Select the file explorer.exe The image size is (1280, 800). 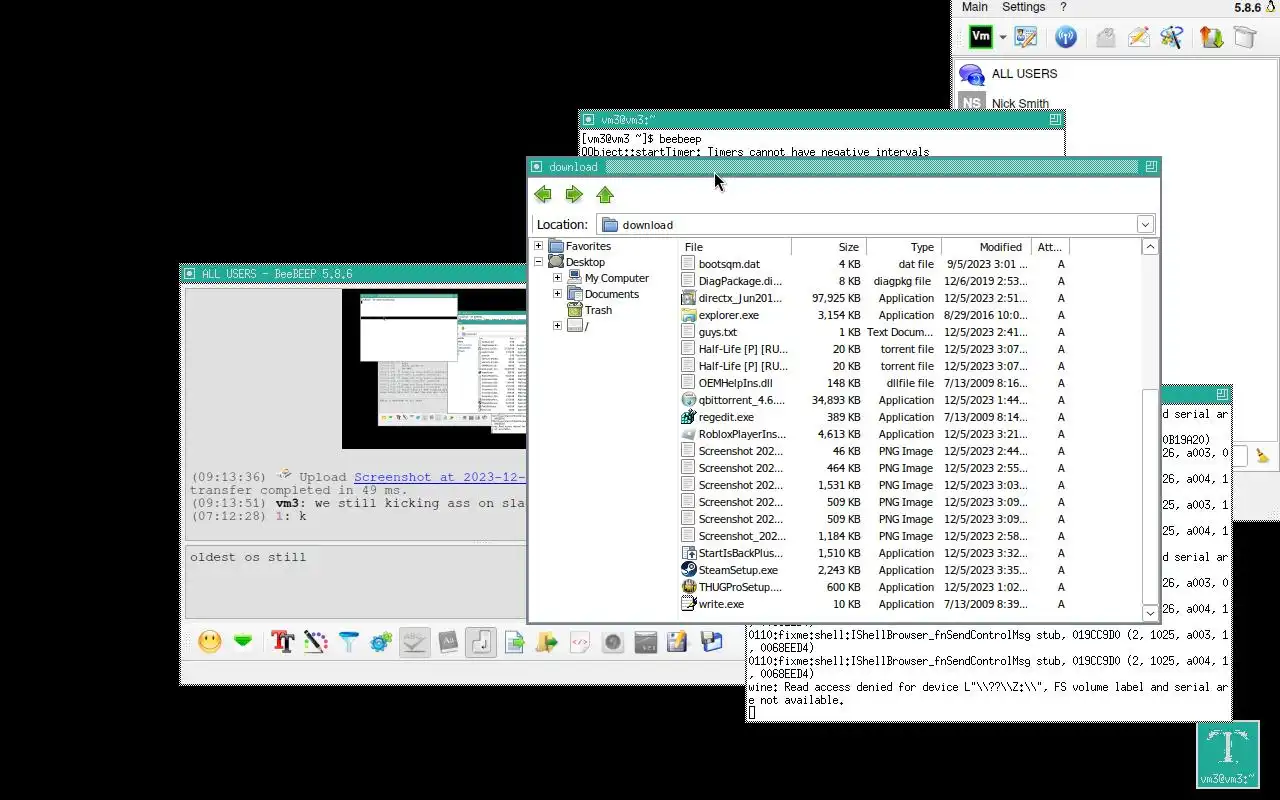pos(728,315)
